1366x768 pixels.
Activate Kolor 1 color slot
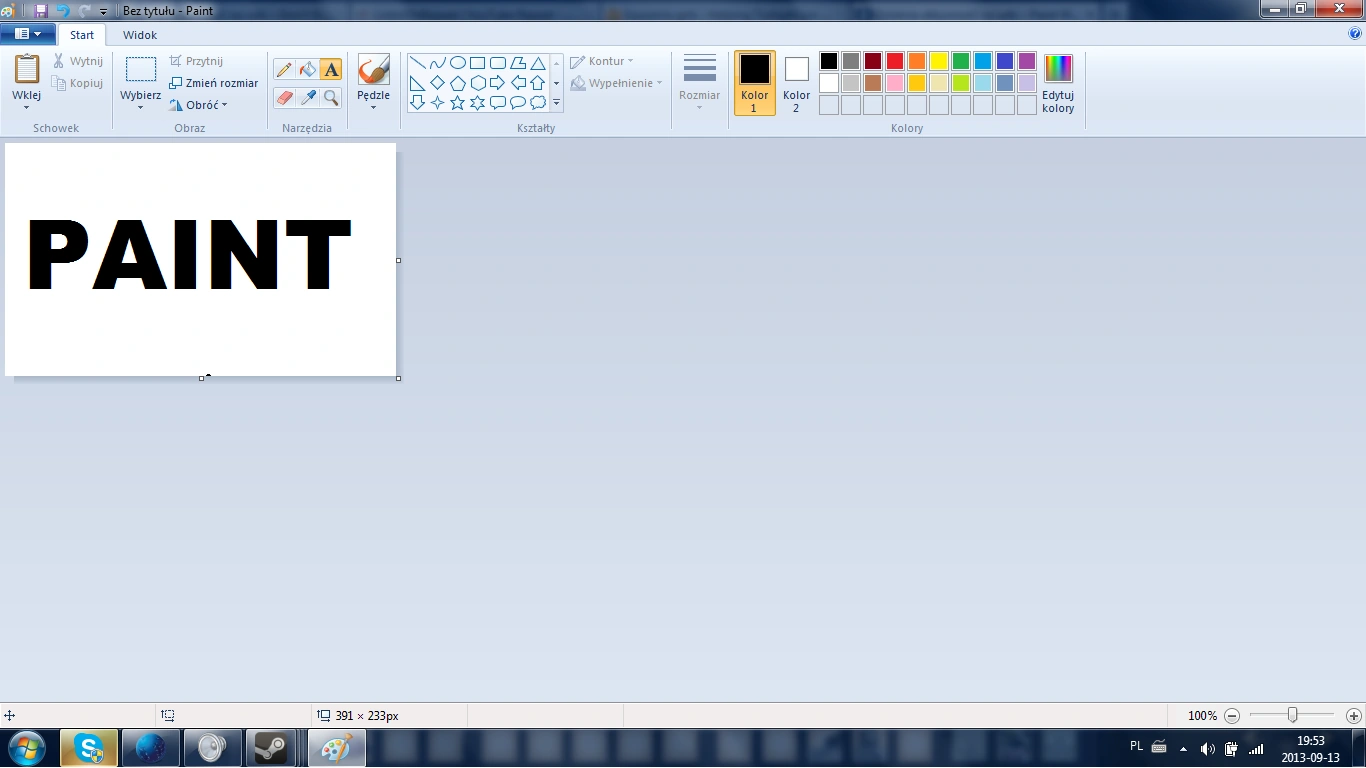tap(754, 82)
